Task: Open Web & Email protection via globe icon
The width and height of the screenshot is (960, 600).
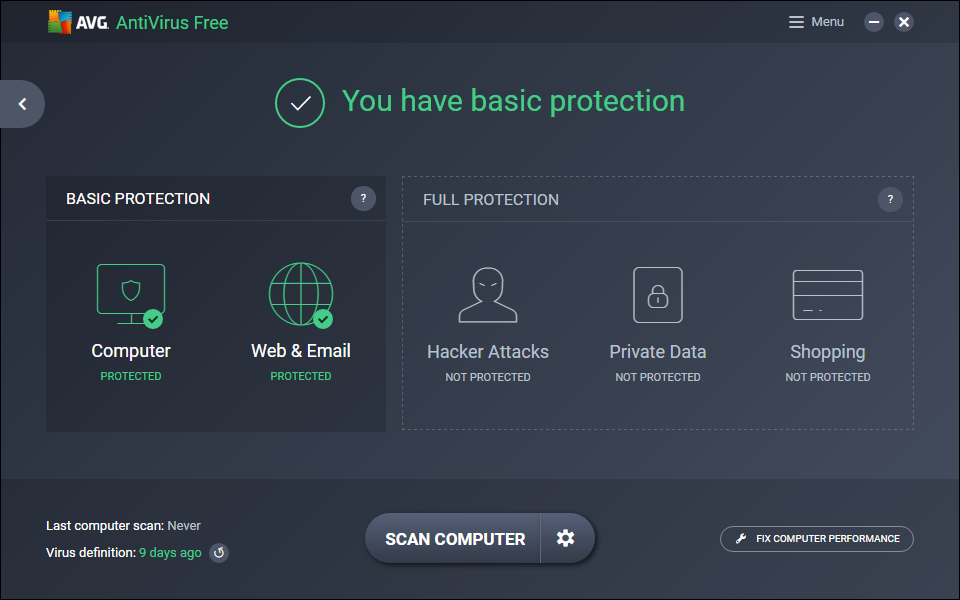Action: 300,293
